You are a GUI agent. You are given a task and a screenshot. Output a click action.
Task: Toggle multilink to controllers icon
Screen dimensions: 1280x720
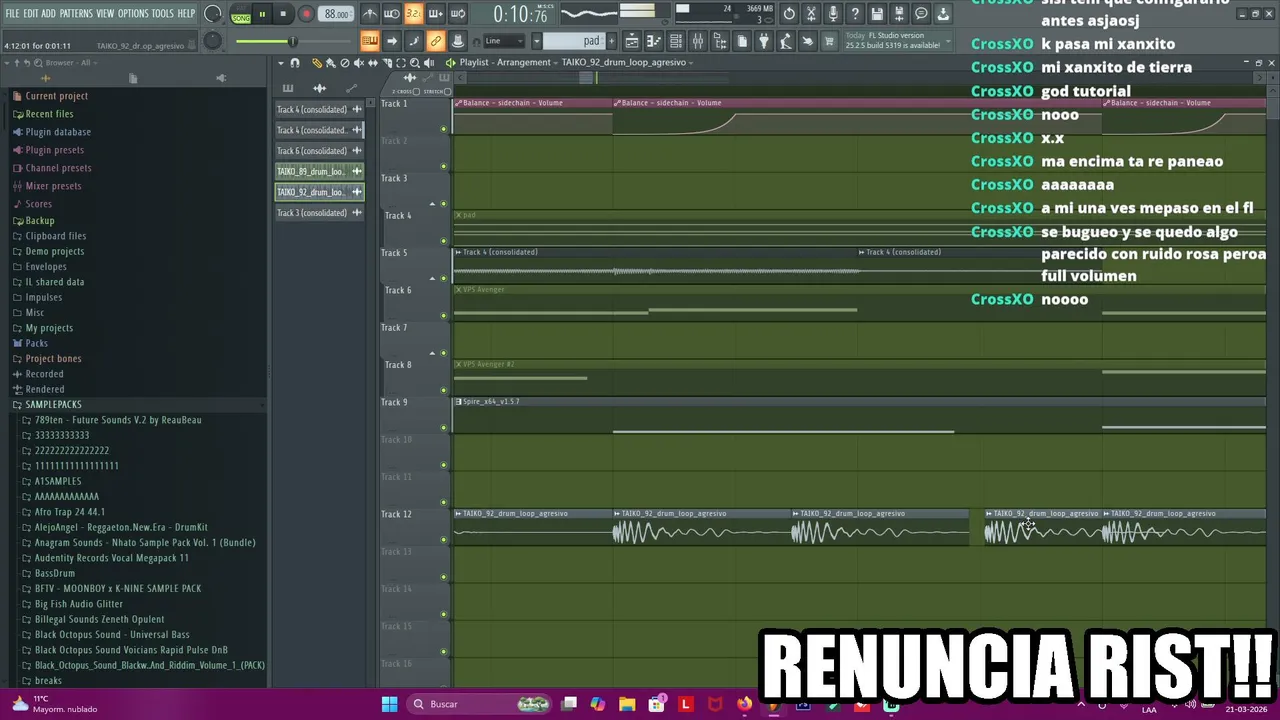[458, 41]
